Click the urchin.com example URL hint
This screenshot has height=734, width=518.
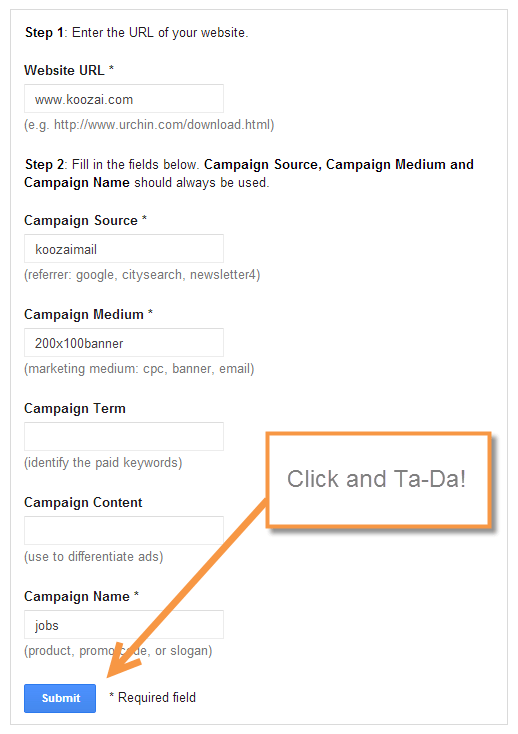click(x=149, y=125)
